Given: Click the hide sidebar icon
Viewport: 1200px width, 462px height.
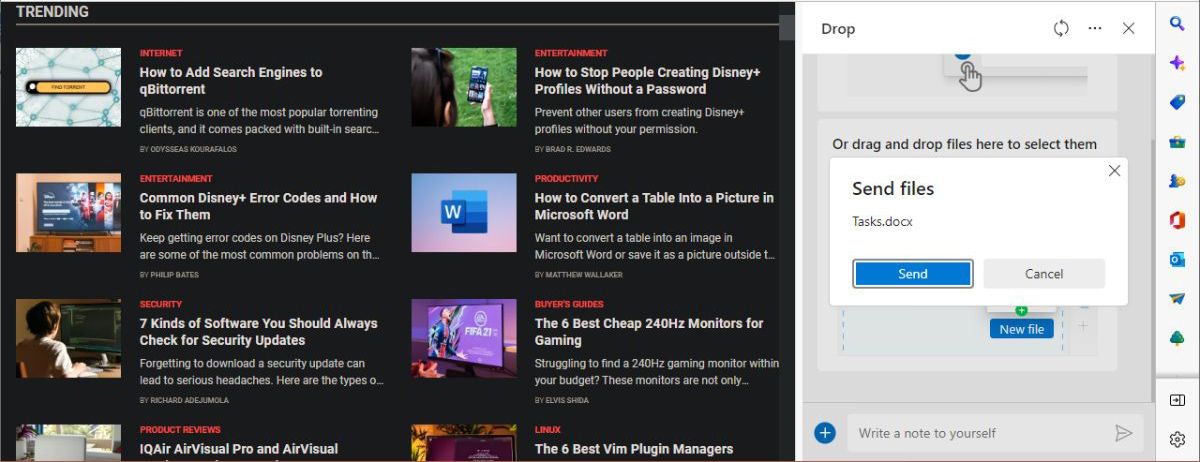Looking at the screenshot, I should click(x=1177, y=400).
